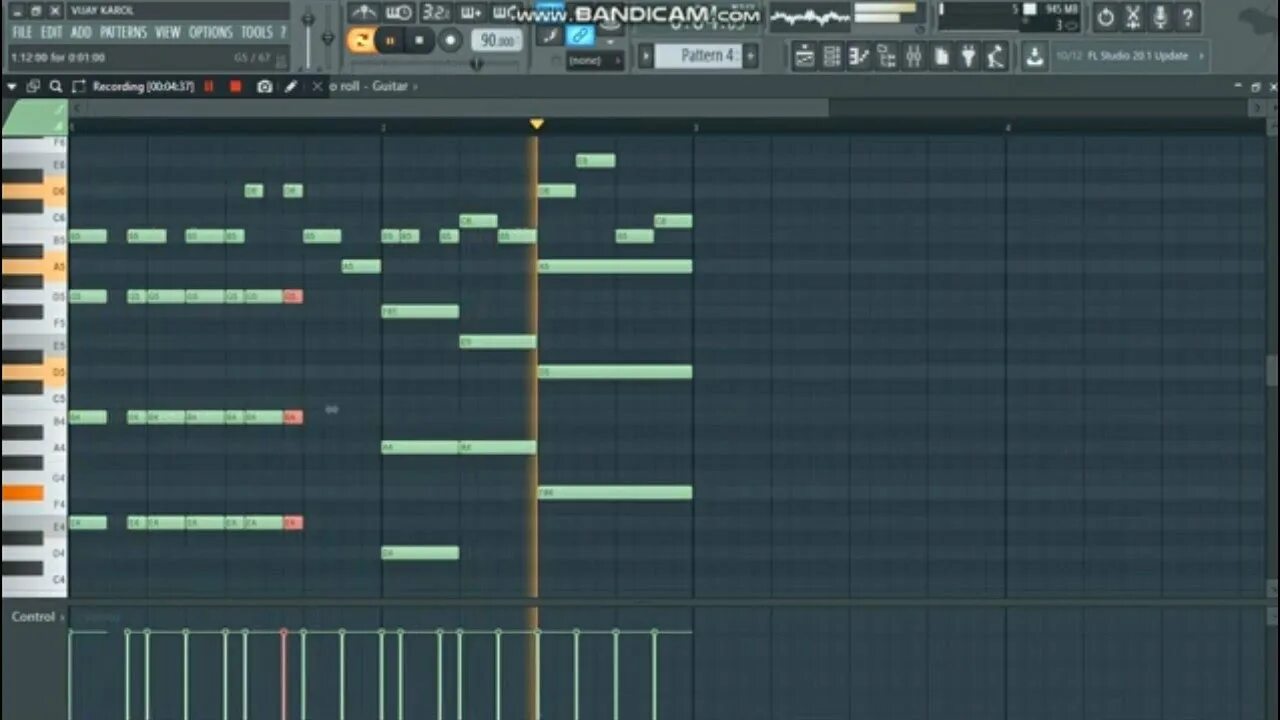
Task: Click the piano roll vertical scrollbar
Action: click(1272, 370)
